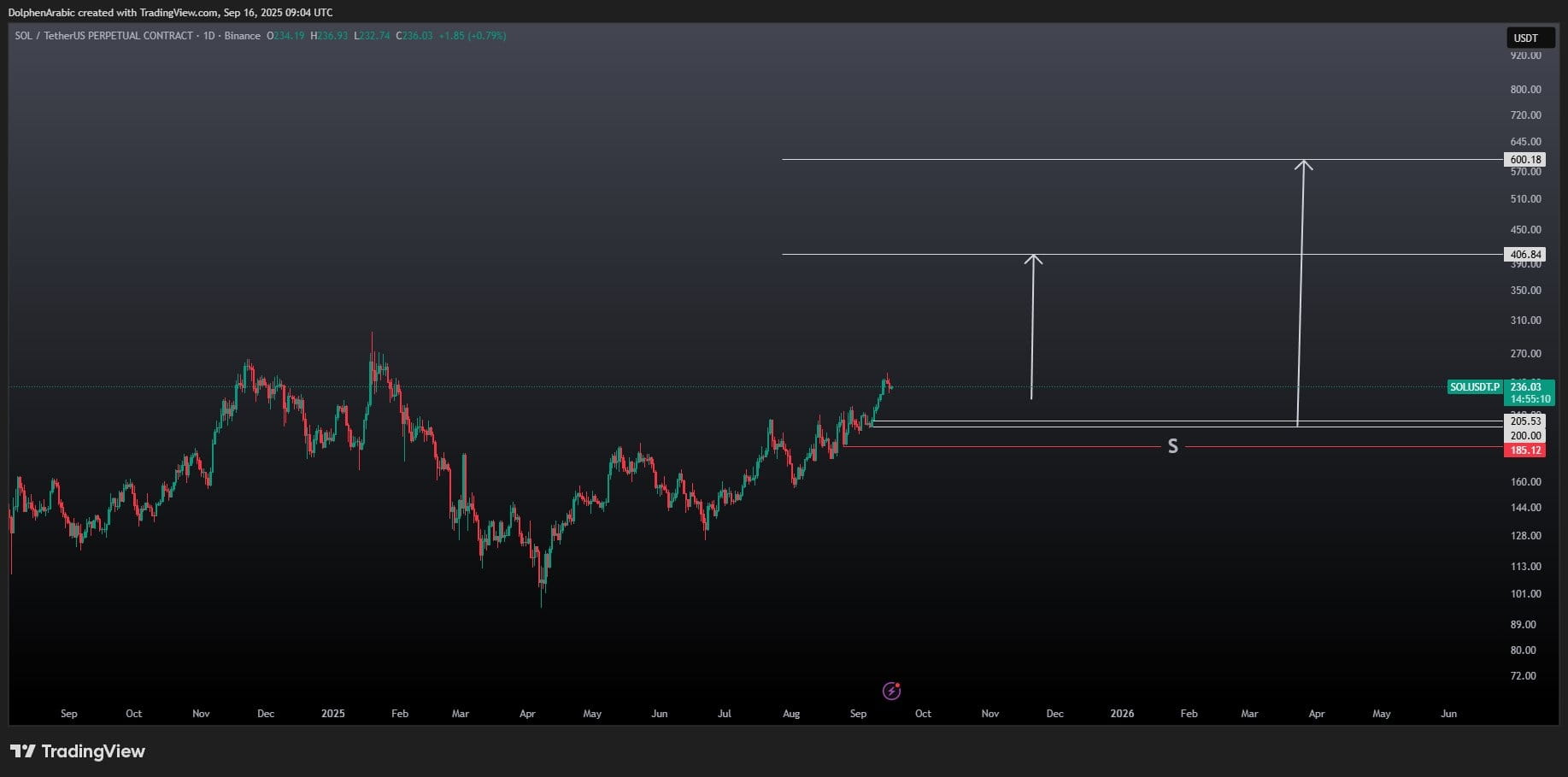The width and height of the screenshot is (1568, 777).
Task: Click the 89.00 price scale label
Action: pos(1524,625)
